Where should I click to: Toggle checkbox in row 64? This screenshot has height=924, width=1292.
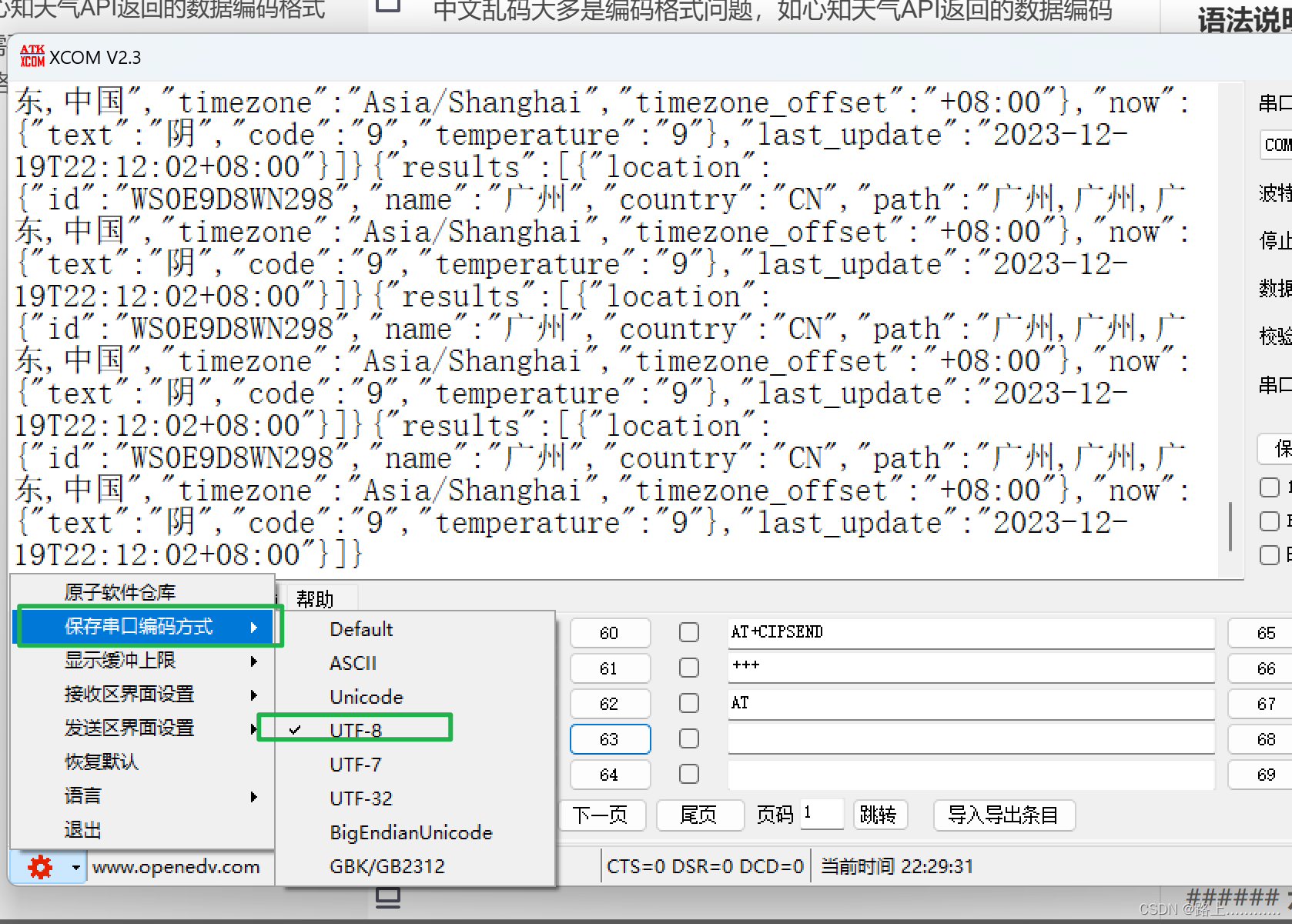pos(689,774)
